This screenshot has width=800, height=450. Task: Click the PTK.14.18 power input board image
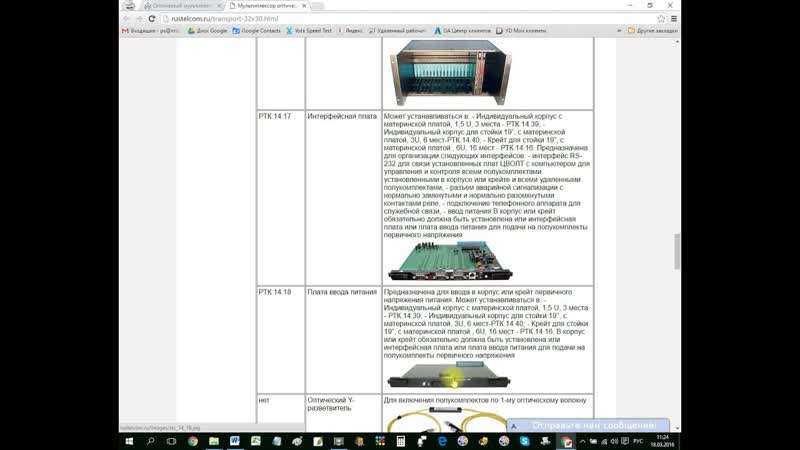coord(448,375)
